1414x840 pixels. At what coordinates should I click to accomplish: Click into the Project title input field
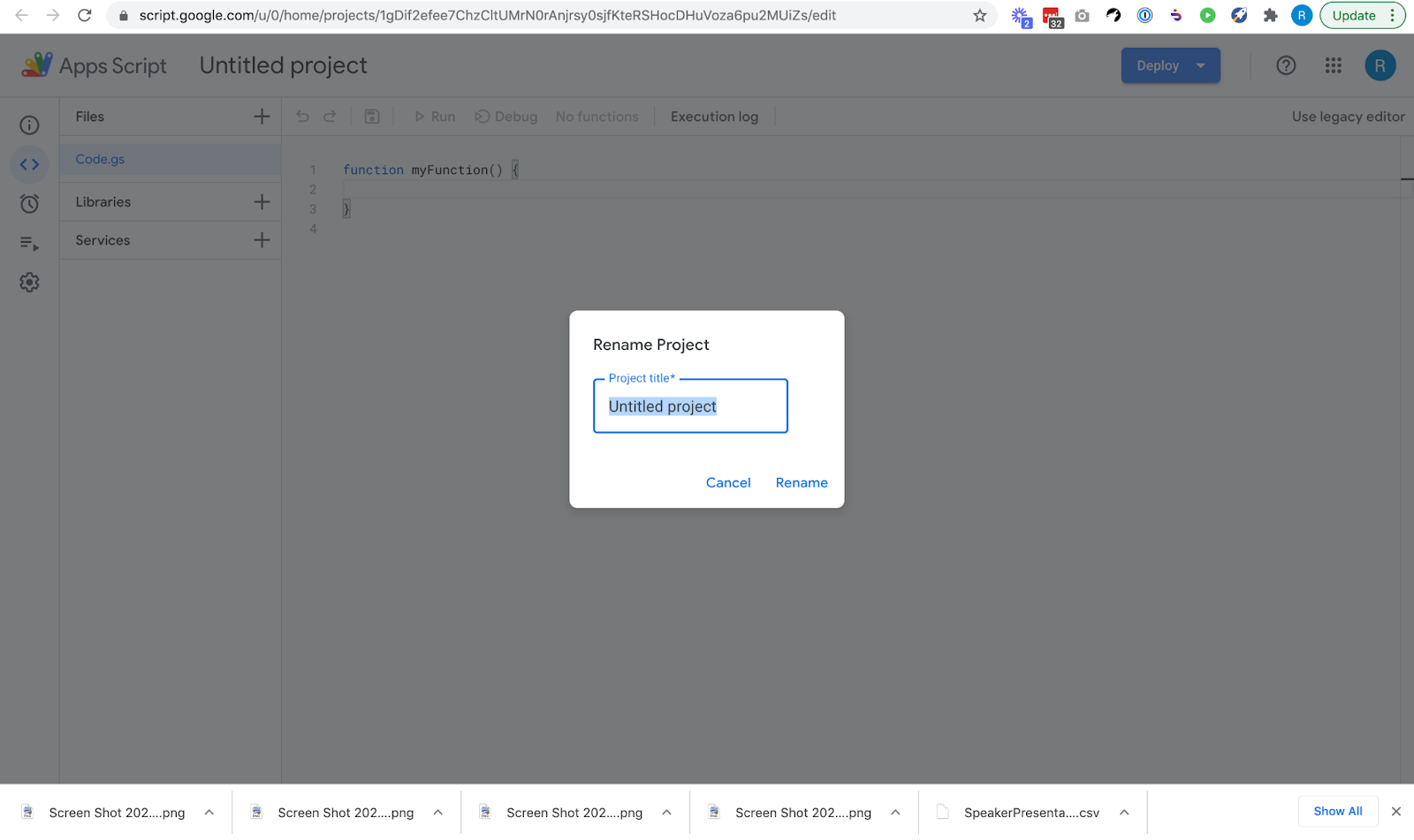(x=690, y=406)
